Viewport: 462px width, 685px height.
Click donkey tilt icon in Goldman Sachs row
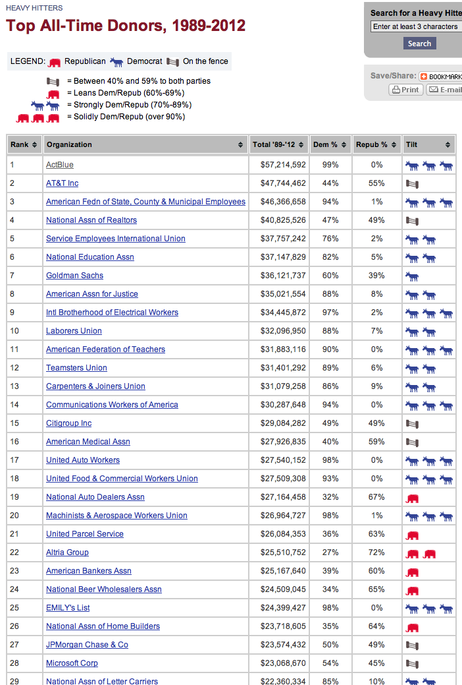[412, 277]
